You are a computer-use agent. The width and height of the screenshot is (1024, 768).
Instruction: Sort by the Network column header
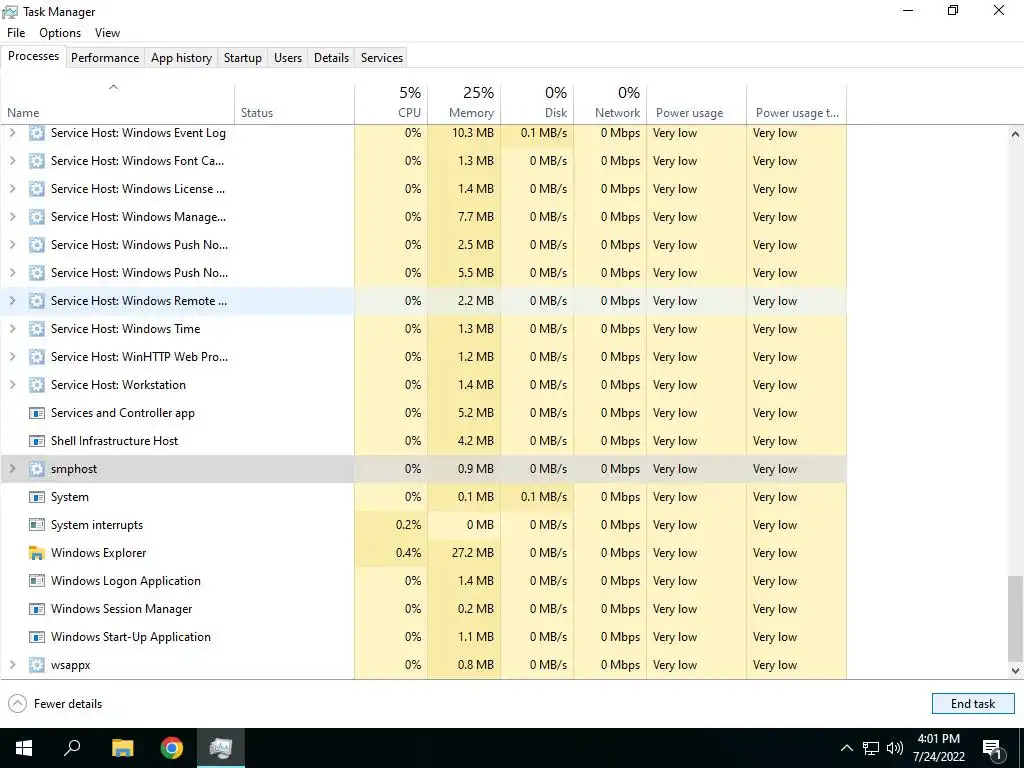coord(611,103)
